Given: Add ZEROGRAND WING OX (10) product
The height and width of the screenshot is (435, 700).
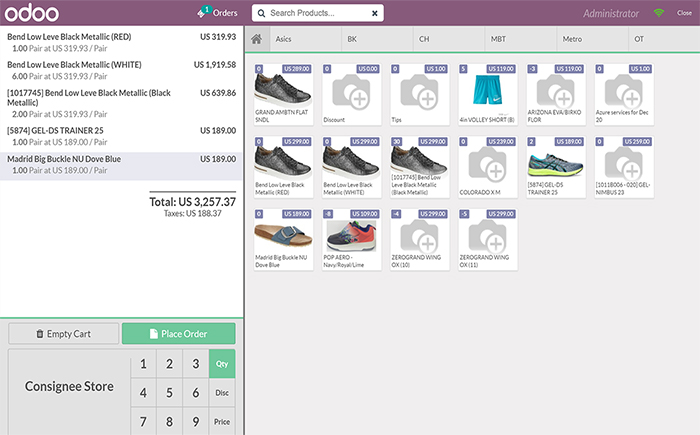Looking at the screenshot, I should coord(420,239).
